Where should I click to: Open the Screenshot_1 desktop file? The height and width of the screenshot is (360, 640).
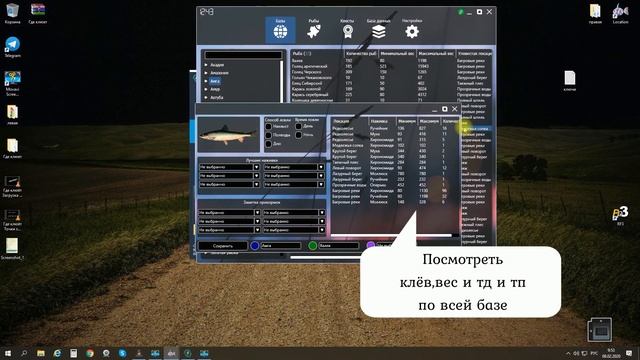(x=12, y=249)
